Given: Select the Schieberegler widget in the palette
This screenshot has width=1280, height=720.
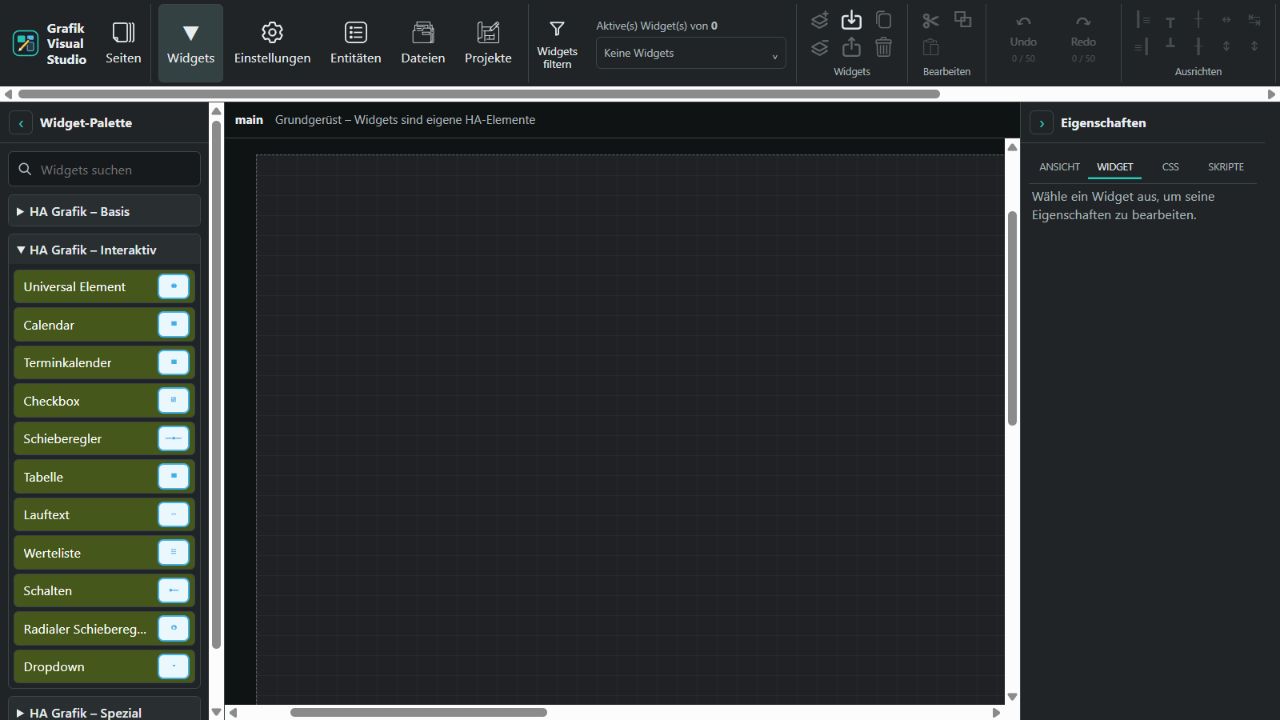Looking at the screenshot, I should (x=104, y=439).
